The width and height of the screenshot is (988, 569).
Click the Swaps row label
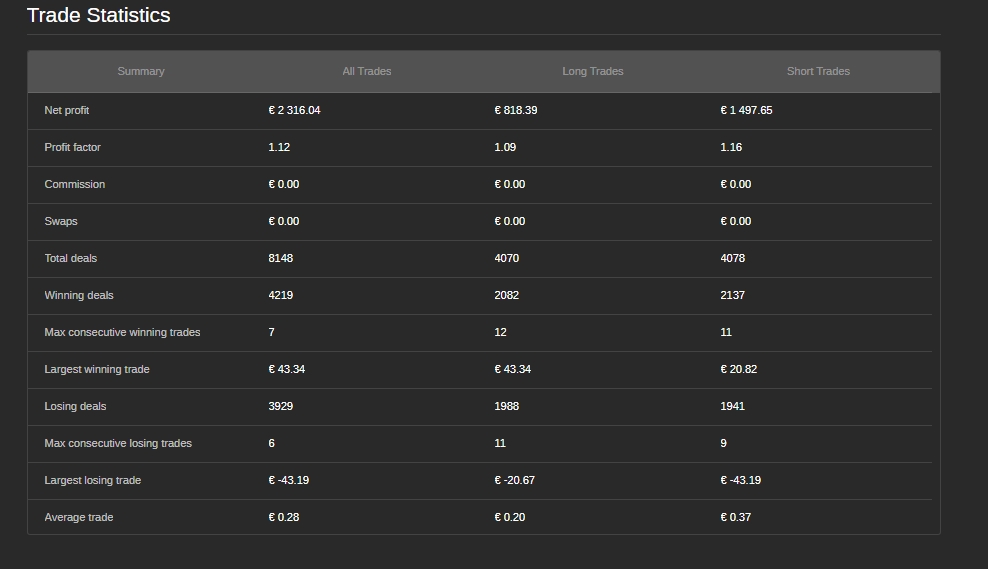[60, 221]
